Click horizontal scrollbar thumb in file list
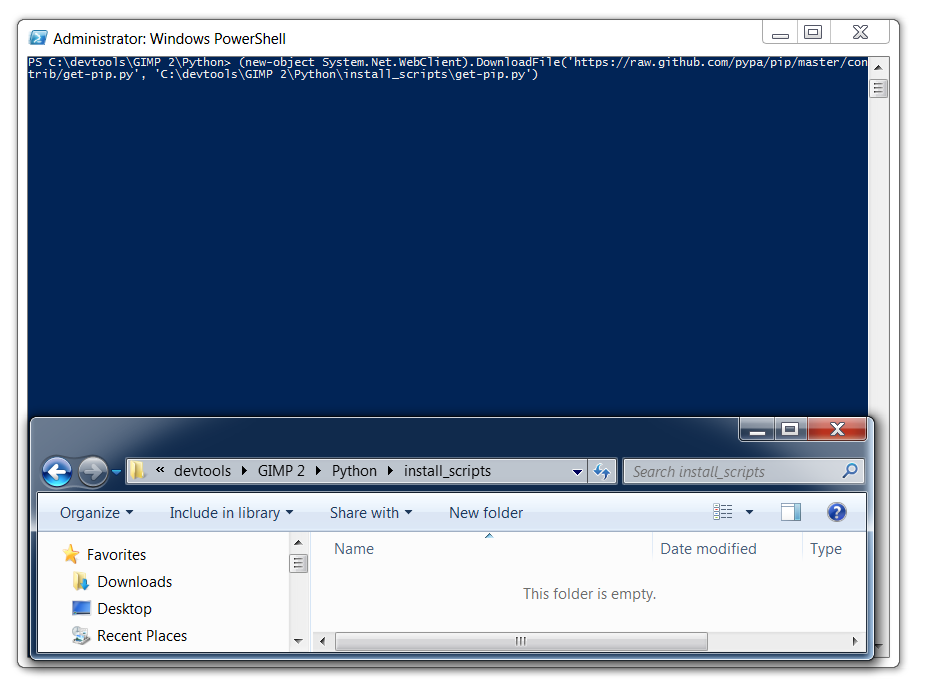 pyautogui.click(x=521, y=641)
